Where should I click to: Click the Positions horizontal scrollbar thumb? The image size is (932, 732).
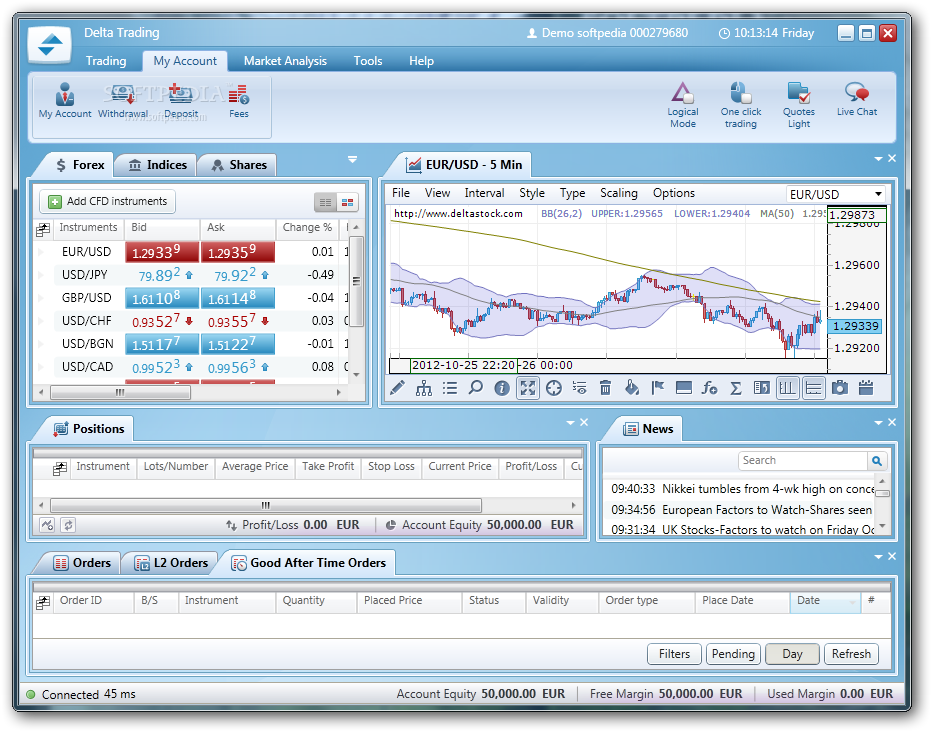coord(266,506)
